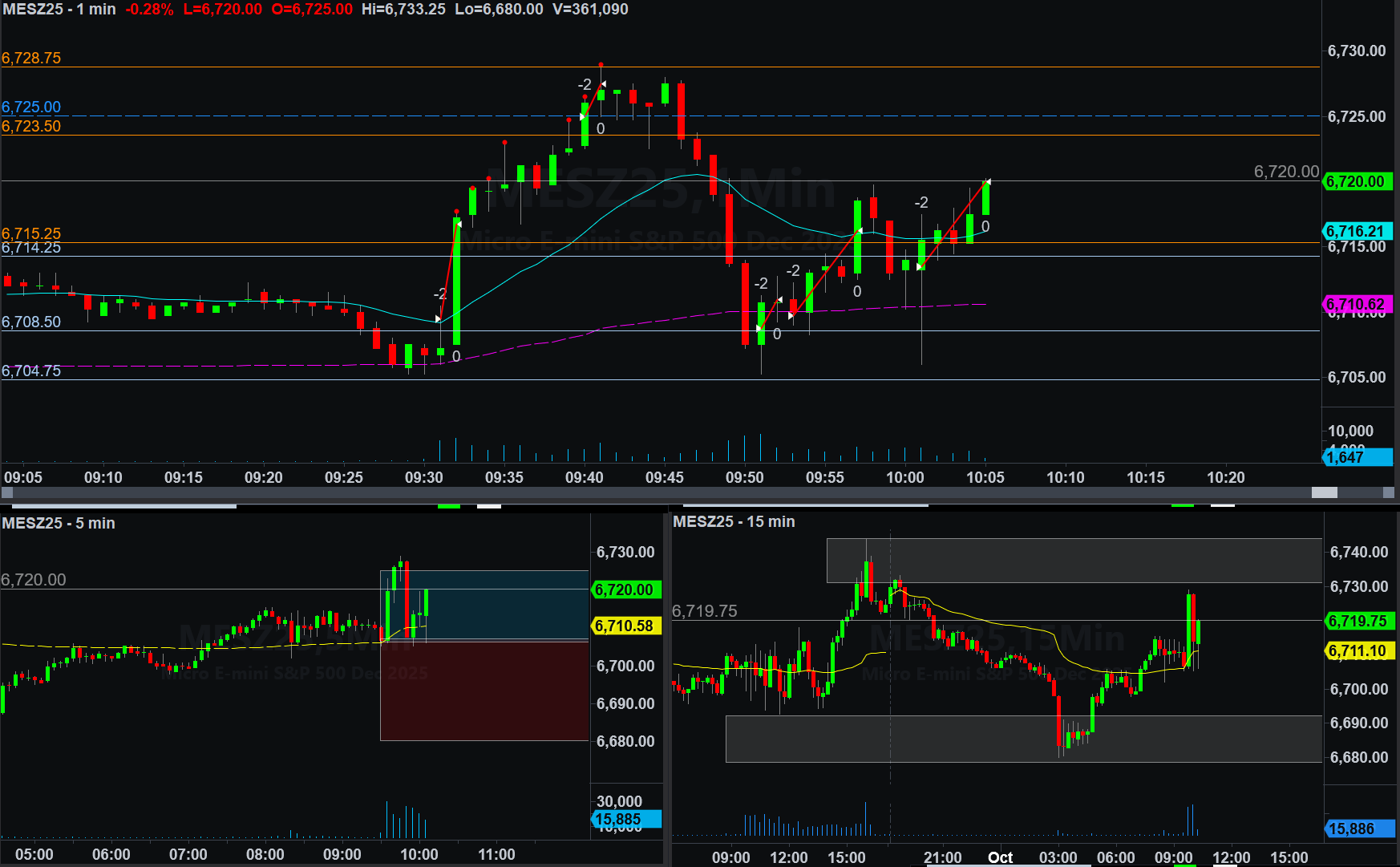The height and width of the screenshot is (867, 1400).
Task: Select the orange 6,728.75 price line label
Action: point(31,58)
